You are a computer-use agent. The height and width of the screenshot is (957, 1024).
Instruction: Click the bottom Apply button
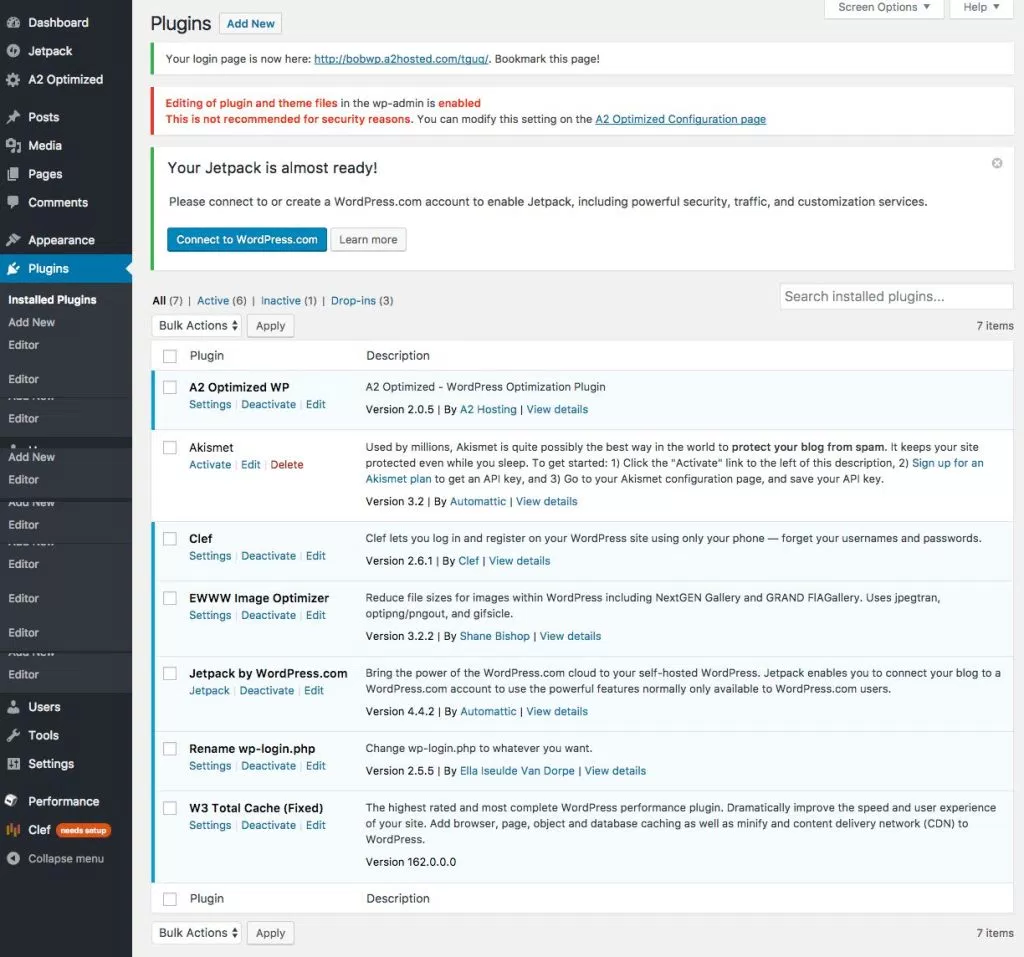[270, 933]
